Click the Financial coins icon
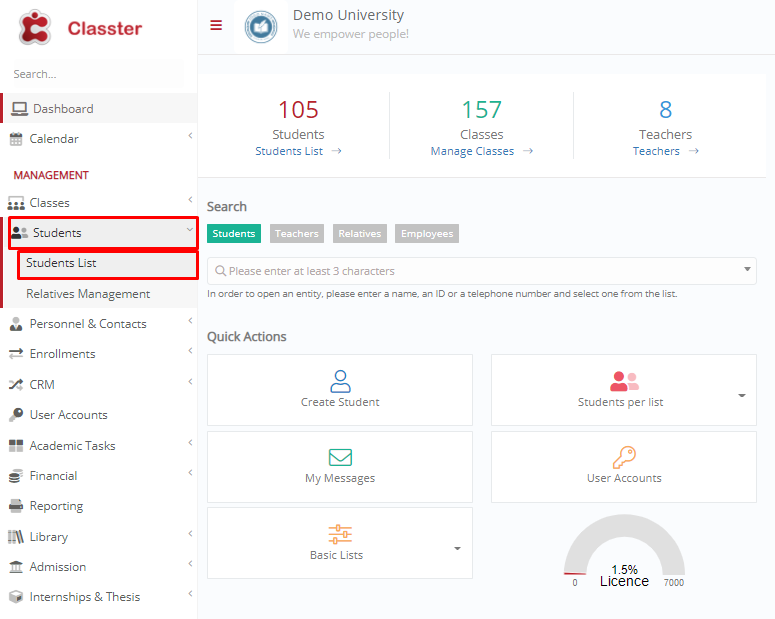 [16, 476]
